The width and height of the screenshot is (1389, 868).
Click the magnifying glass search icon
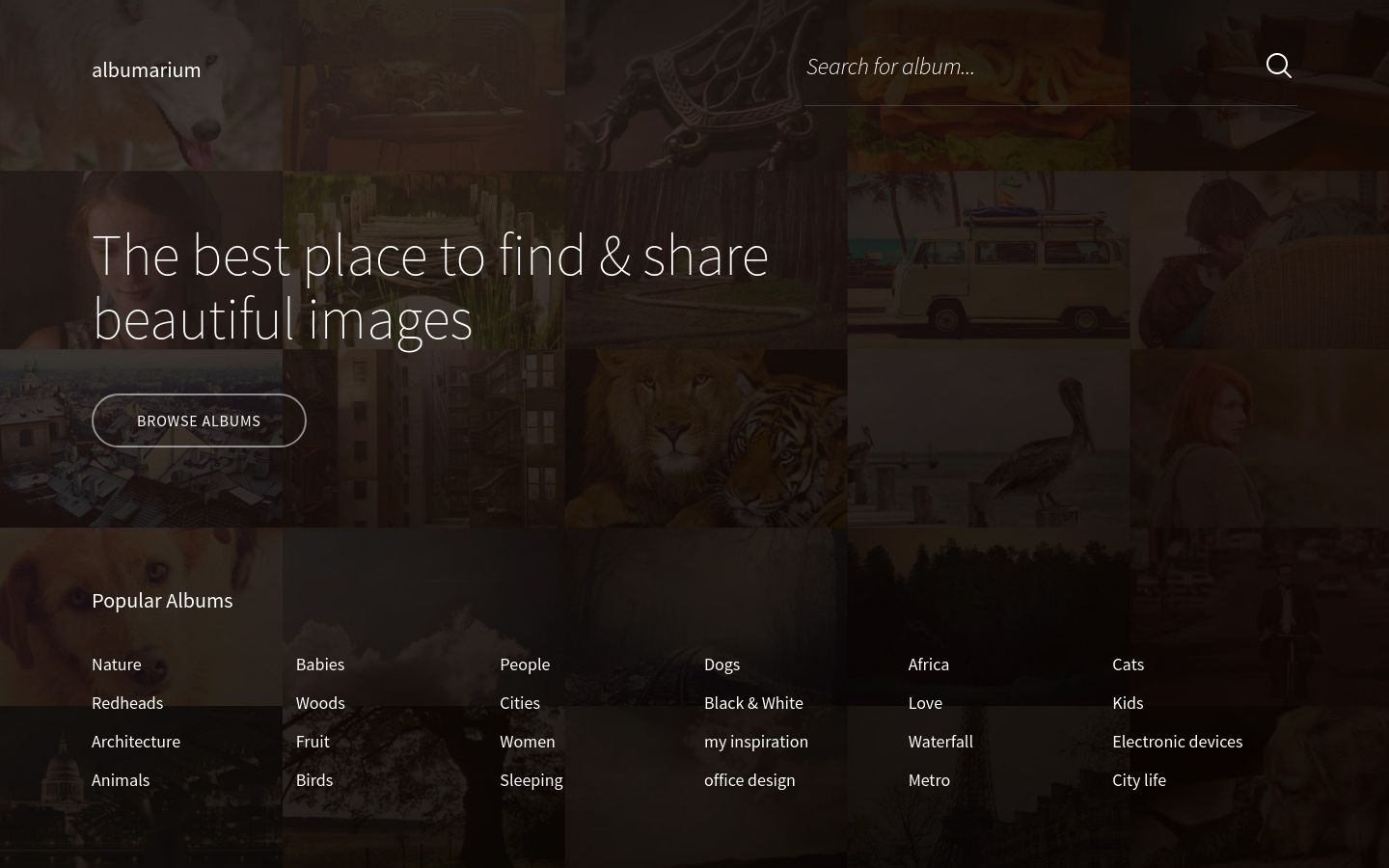[1278, 66]
